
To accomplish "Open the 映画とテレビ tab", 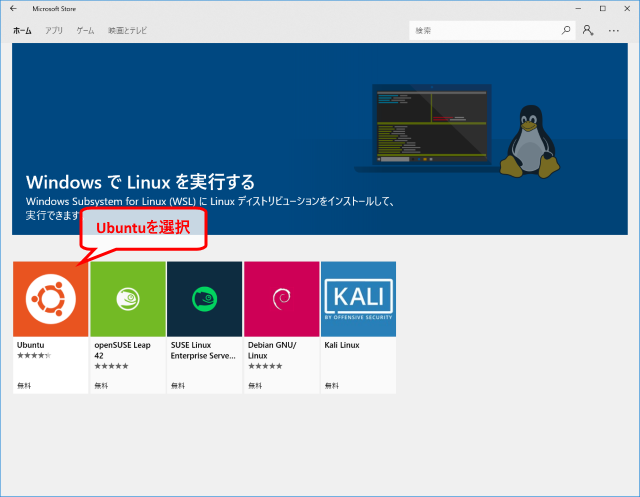I will [127, 31].
